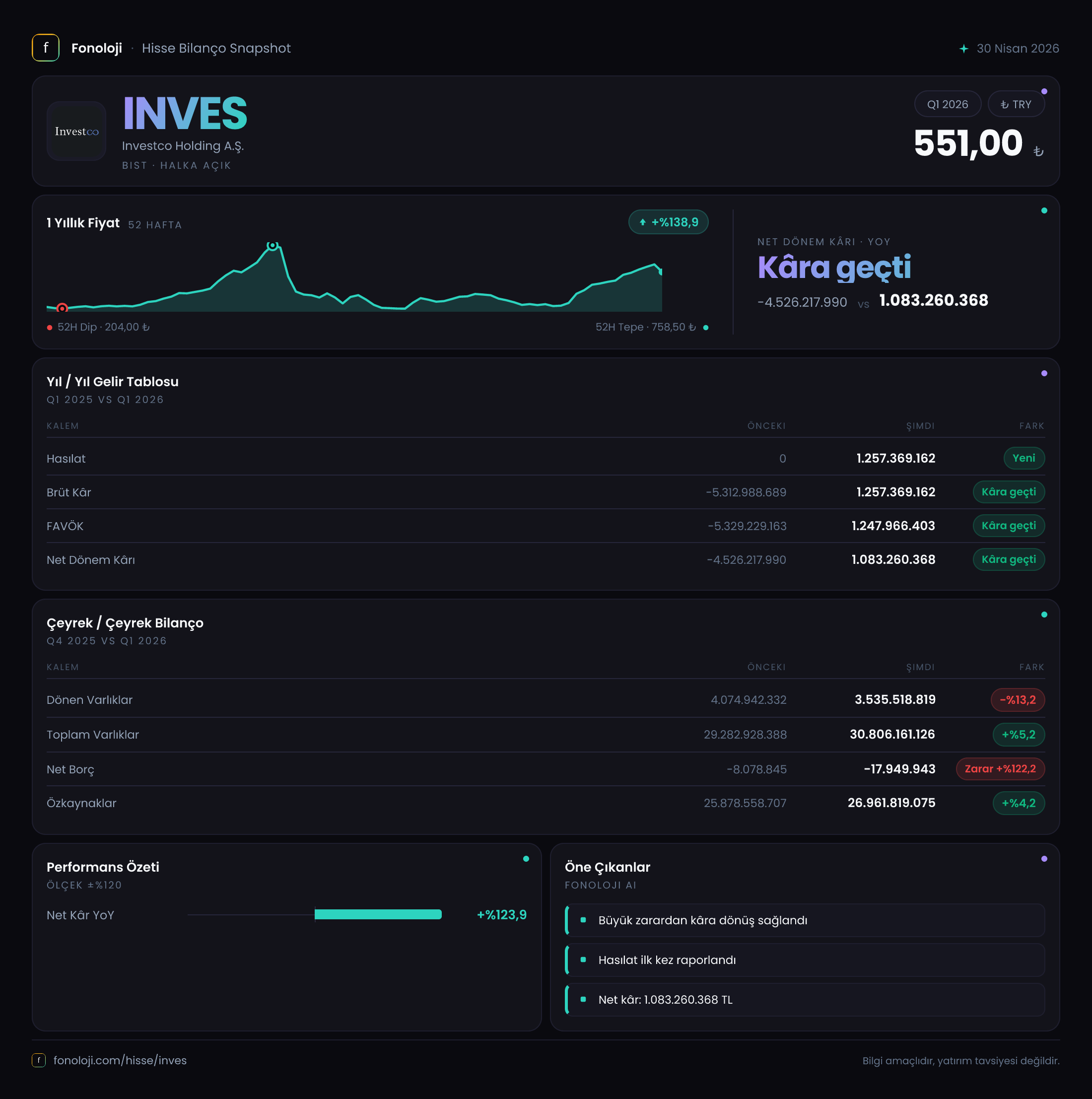Click the INVES ticker title
The width and height of the screenshot is (1092, 1099).
click(185, 114)
